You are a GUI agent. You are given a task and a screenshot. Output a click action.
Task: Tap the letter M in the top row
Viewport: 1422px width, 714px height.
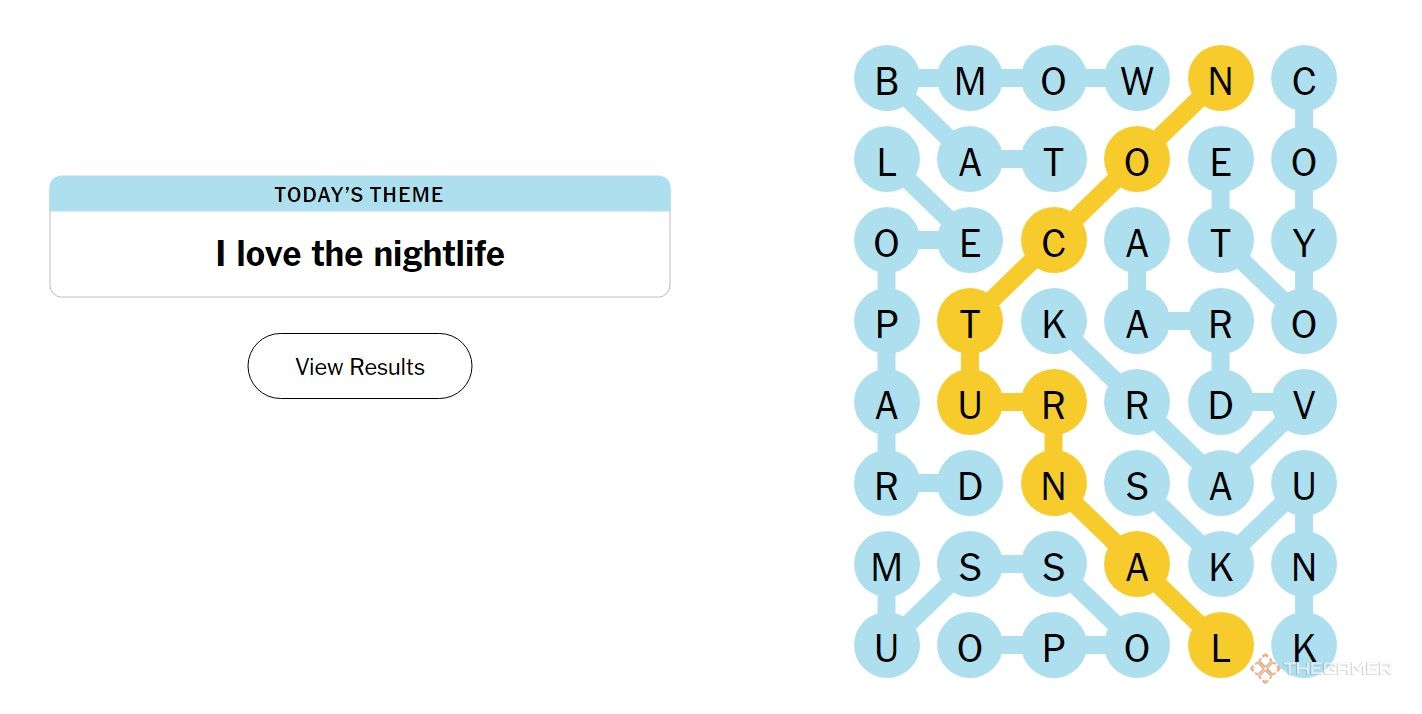969,79
